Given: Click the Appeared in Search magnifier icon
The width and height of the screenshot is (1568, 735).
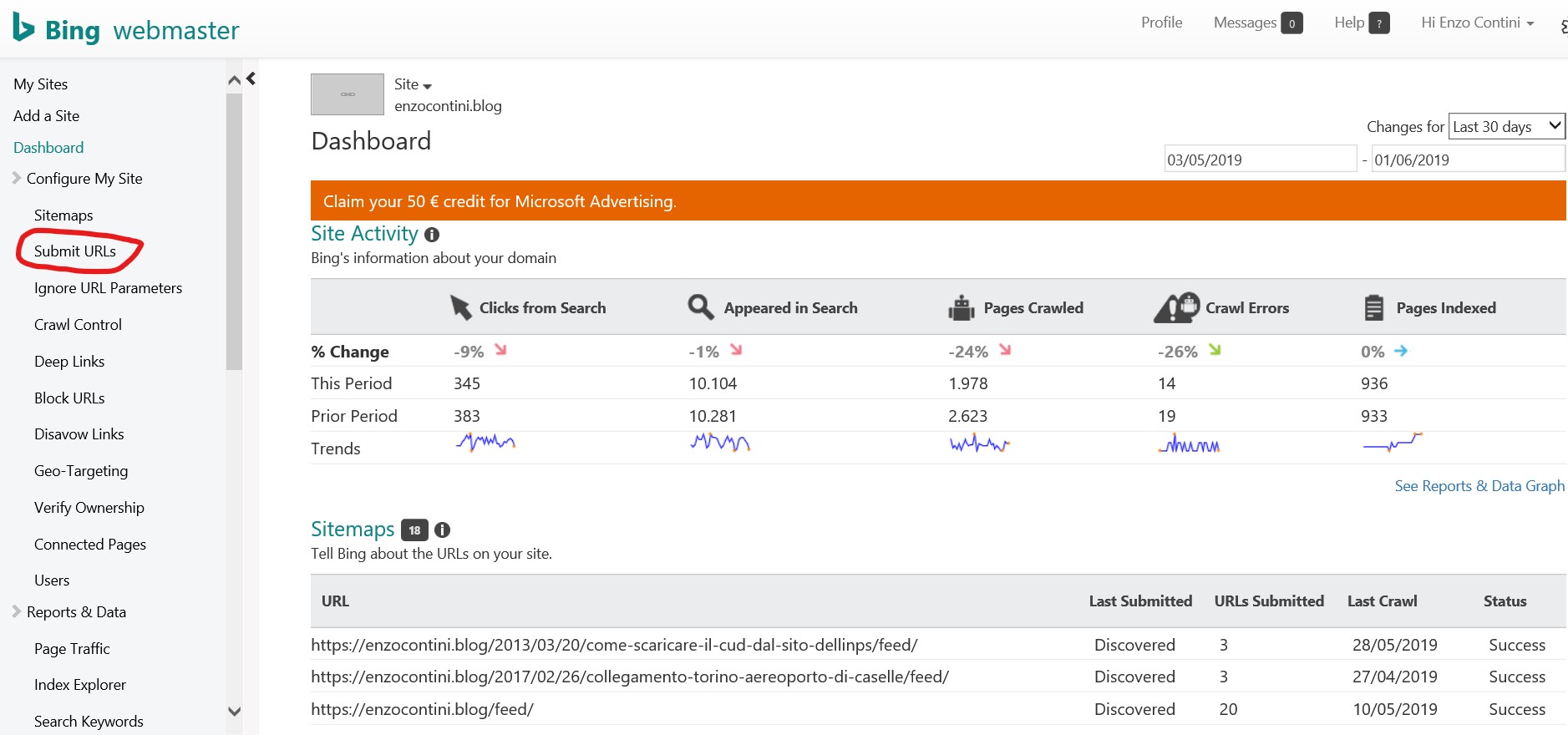Looking at the screenshot, I should [700, 307].
